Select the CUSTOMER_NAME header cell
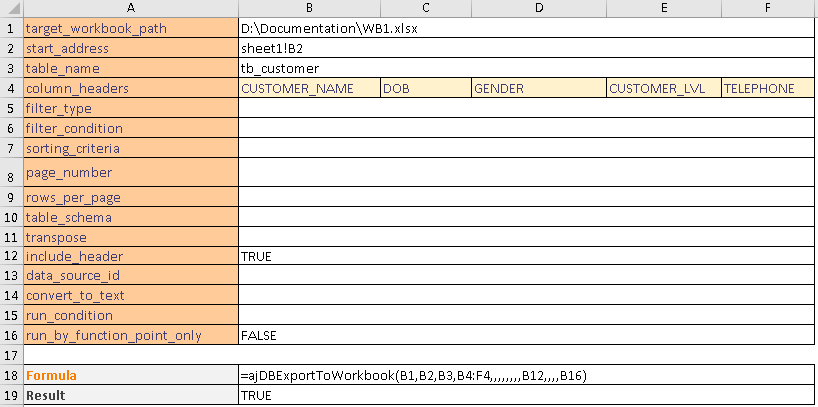 click(308, 88)
